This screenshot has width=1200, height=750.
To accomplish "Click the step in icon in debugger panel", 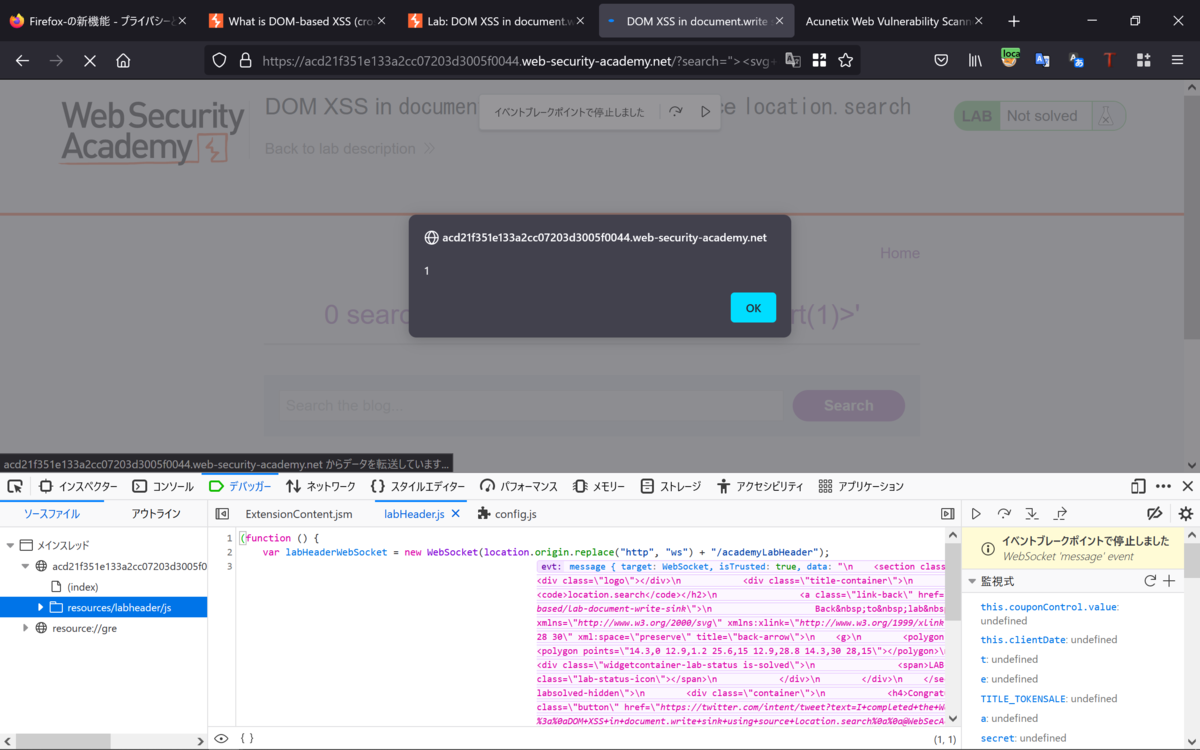I will coord(1032,514).
